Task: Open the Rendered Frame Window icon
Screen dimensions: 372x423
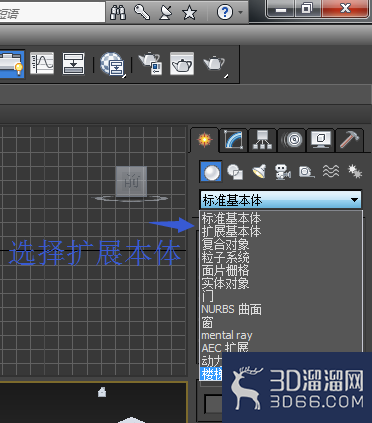Action: [x=182, y=63]
